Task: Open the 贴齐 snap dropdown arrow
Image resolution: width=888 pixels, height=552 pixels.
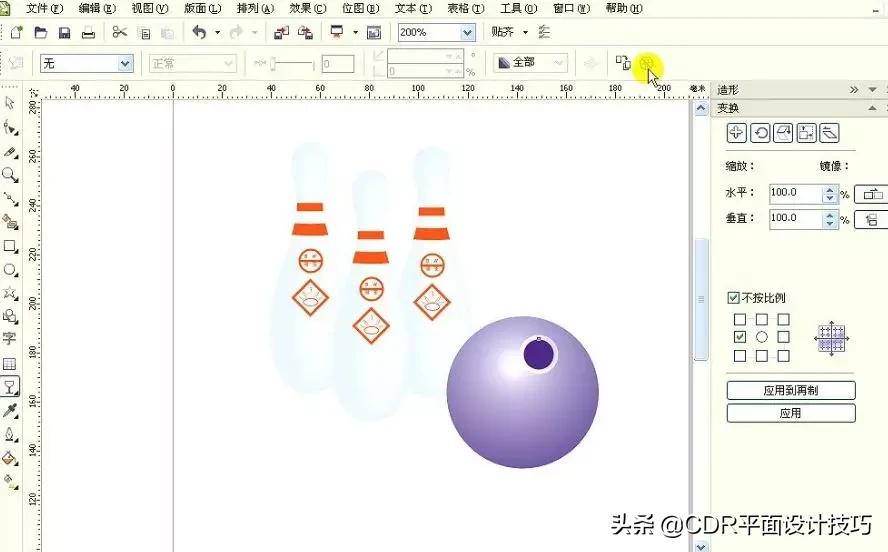Action: click(x=526, y=33)
